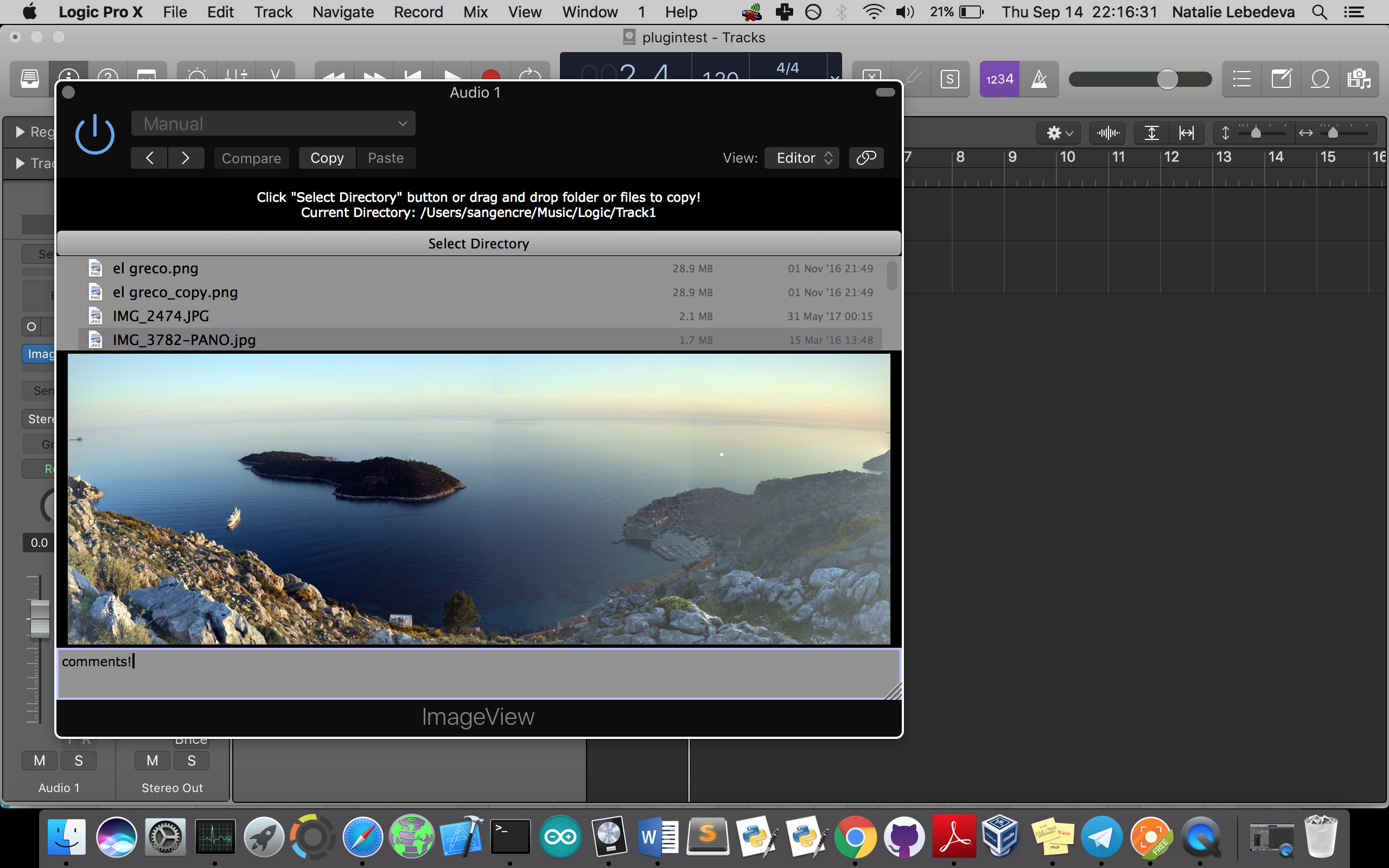Click the plugin link chain icon
1389x868 pixels.
pos(865,158)
